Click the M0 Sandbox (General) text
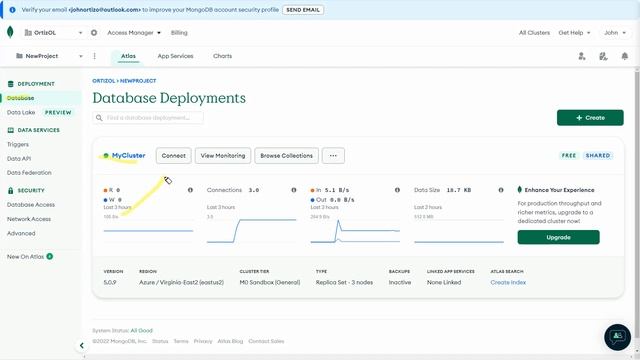Screen dimensions: 640x360 tap(270, 282)
